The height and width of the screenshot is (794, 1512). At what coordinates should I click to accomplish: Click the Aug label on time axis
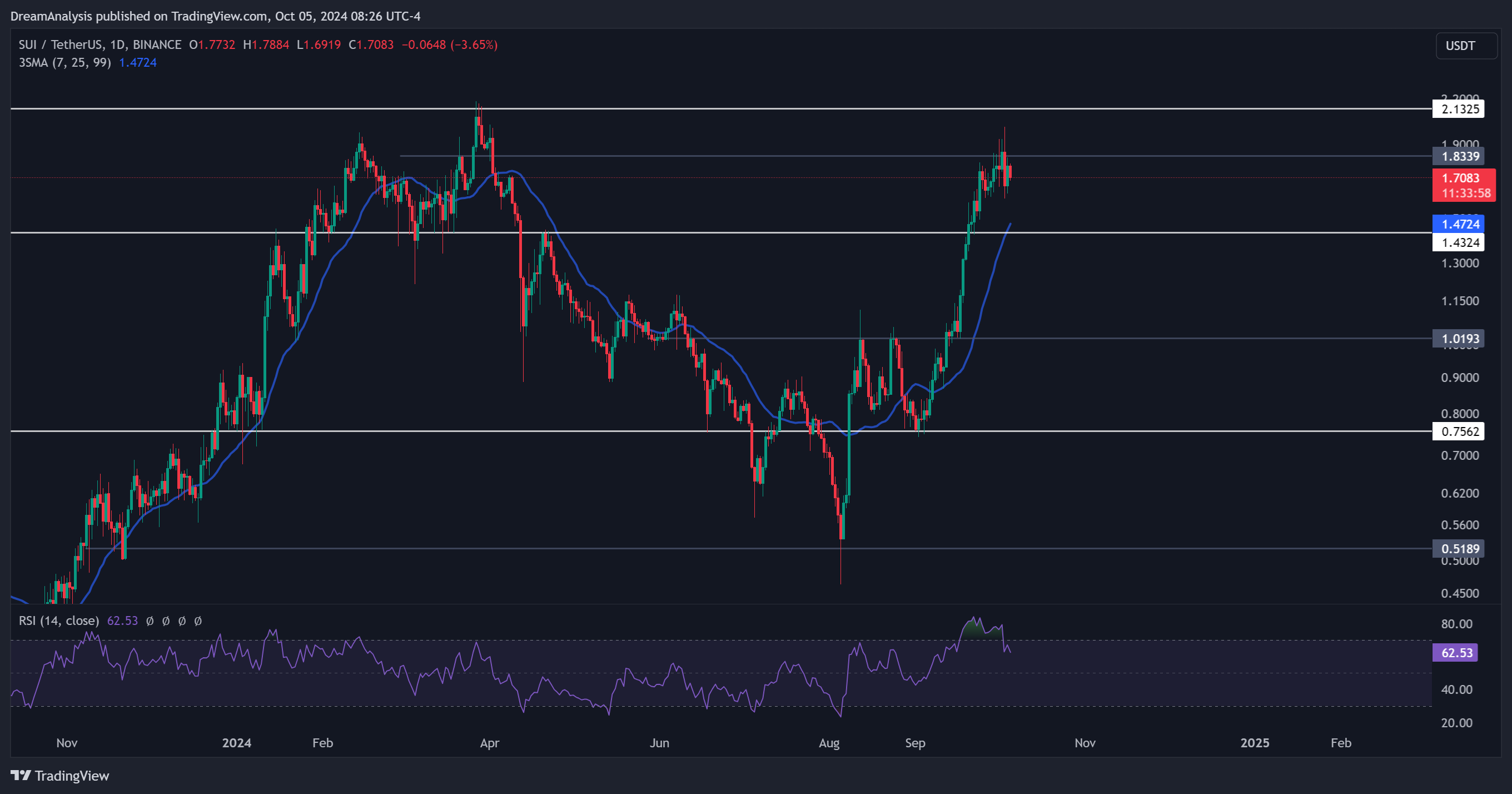829,743
